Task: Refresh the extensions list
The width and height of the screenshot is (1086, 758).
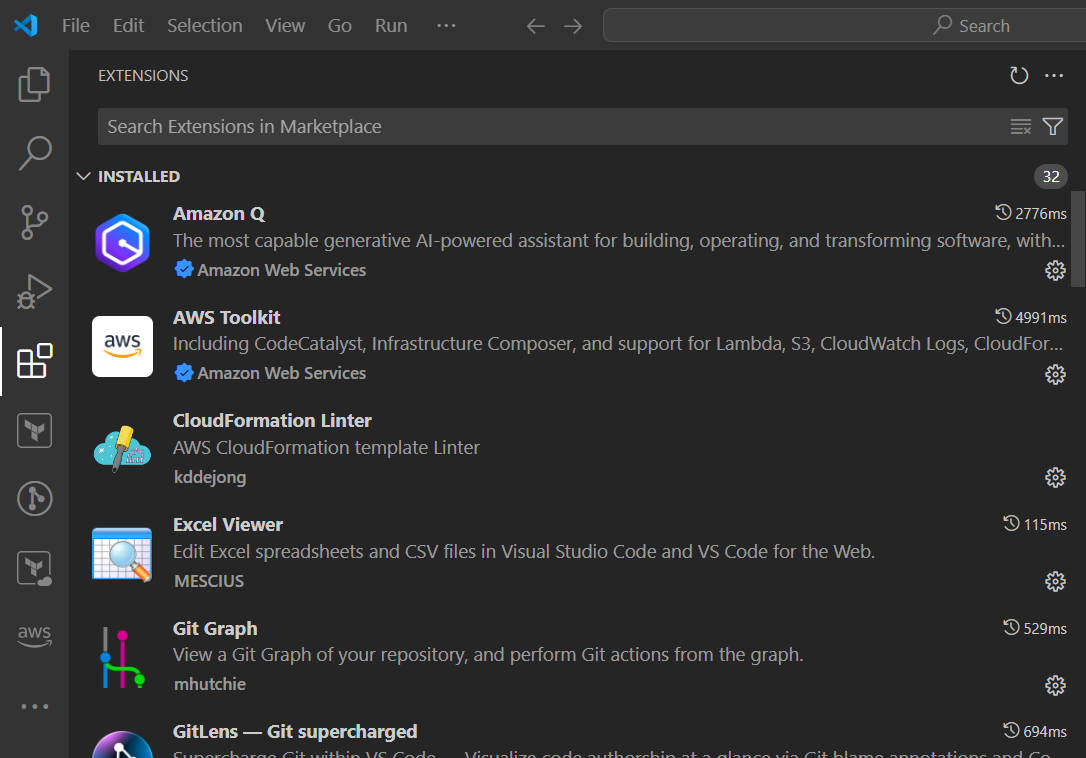Action: tap(1019, 76)
